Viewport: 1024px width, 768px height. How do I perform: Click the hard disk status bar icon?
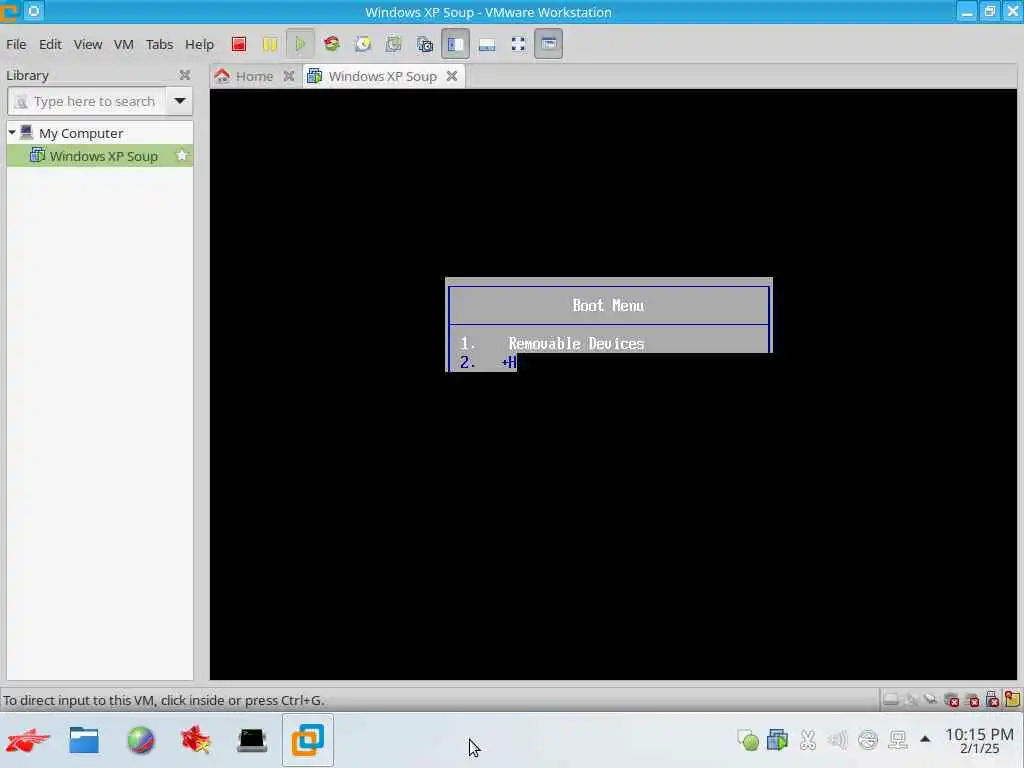click(x=891, y=699)
